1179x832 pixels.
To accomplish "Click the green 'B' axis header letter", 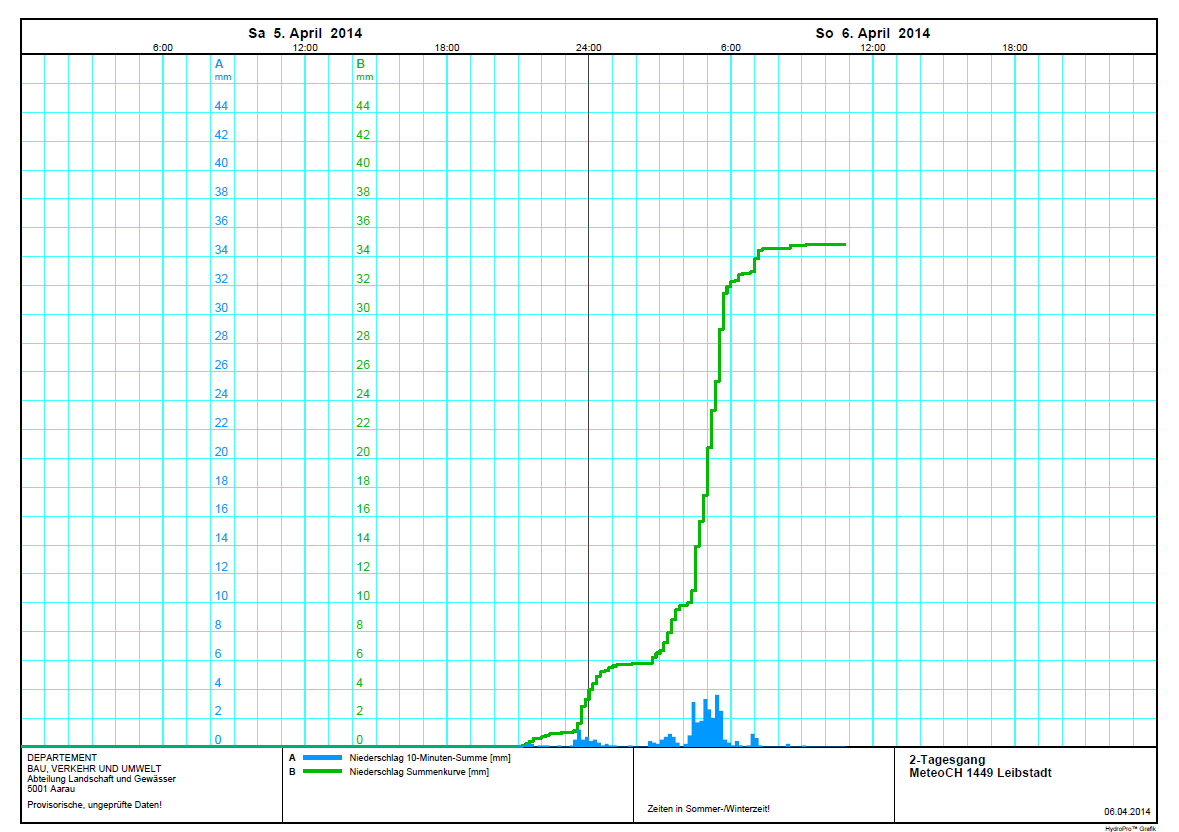I will click(360, 64).
